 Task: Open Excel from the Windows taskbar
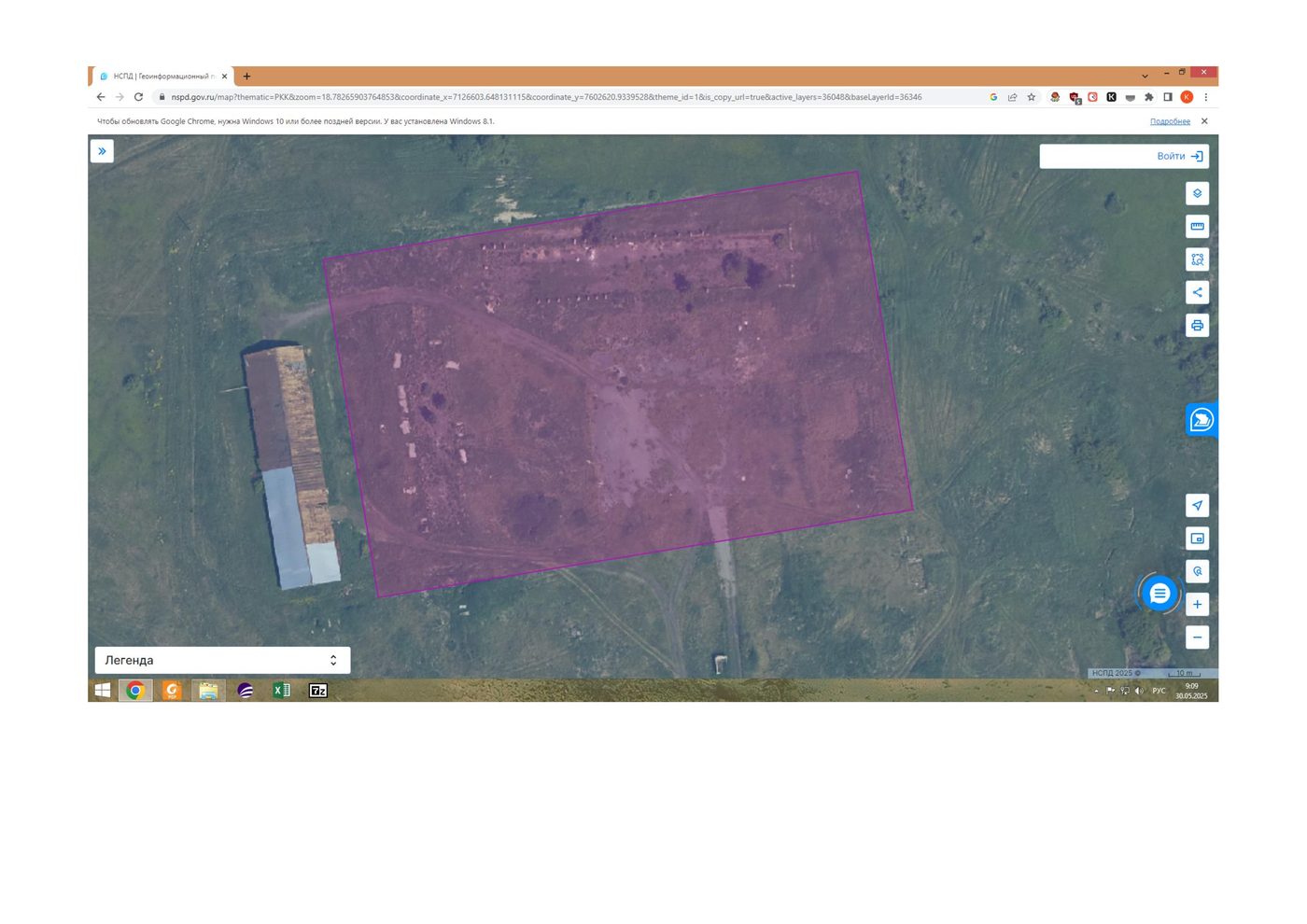[x=281, y=691]
